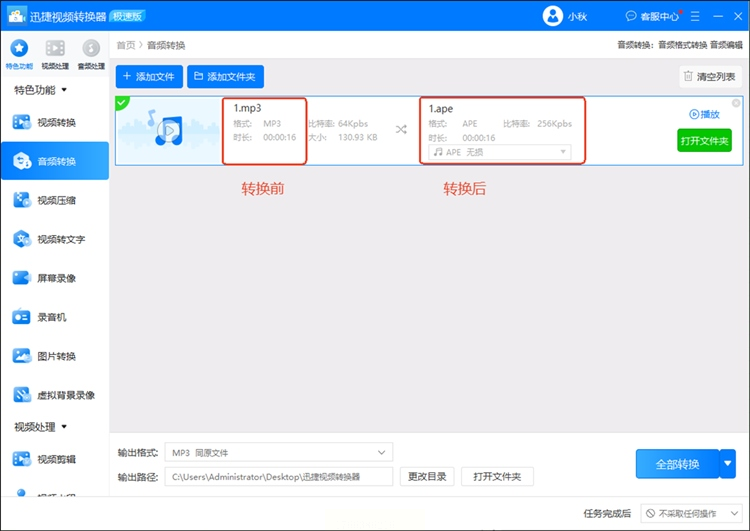Screen dimensions: 750x531
Task: Click the 1.mp3 source file name
Action: click(247, 108)
